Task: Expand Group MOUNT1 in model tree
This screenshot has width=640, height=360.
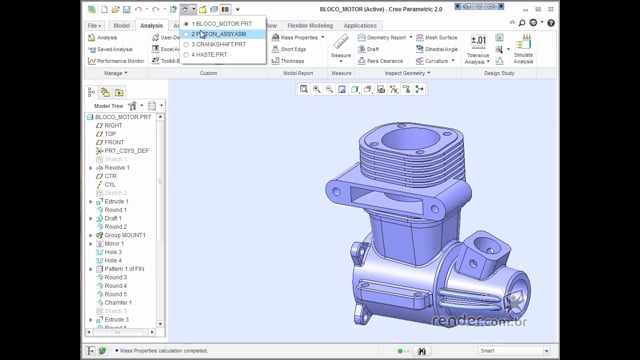Action: click(x=91, y=236)
